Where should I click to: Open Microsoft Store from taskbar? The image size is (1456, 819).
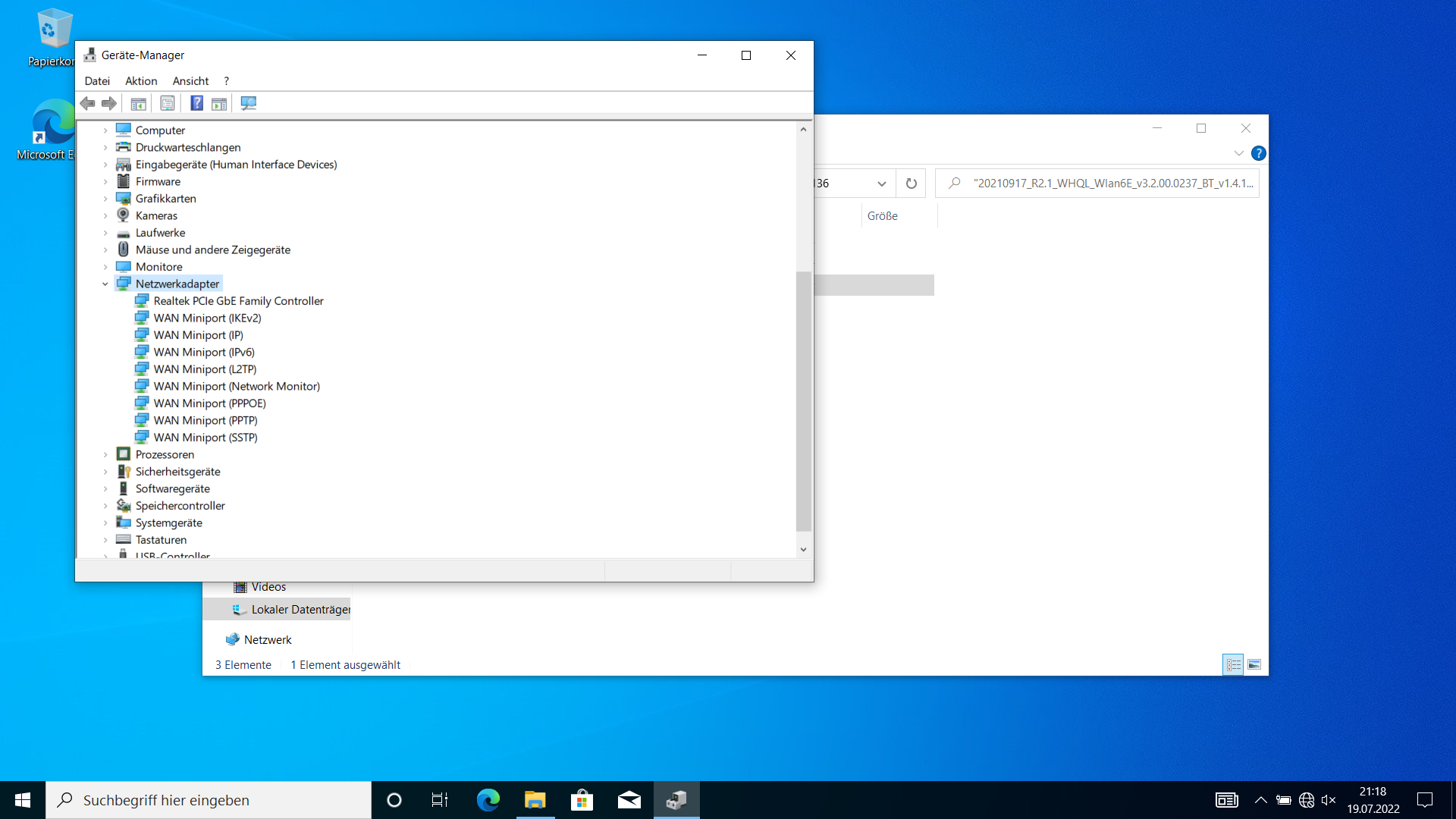click(582, 800)
